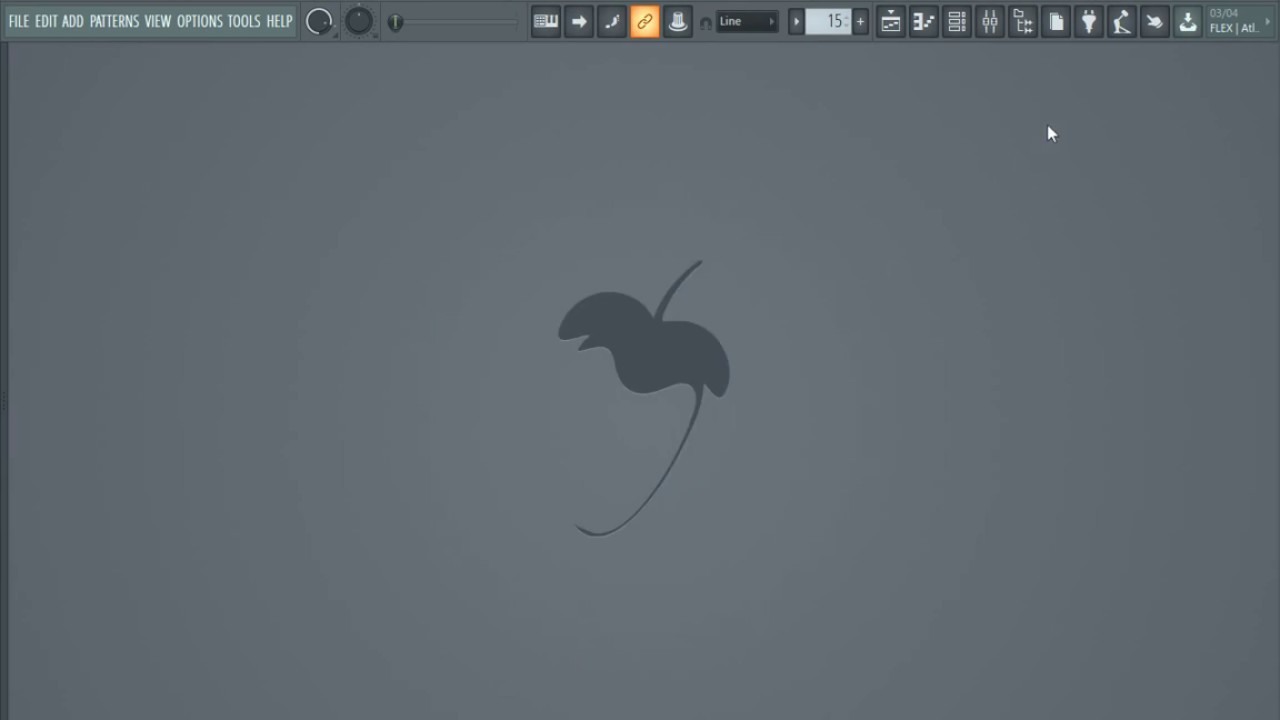This screenshot has width=1280, height=720.
Task: Open the OPTIONS menu
Action: point(199,21)
